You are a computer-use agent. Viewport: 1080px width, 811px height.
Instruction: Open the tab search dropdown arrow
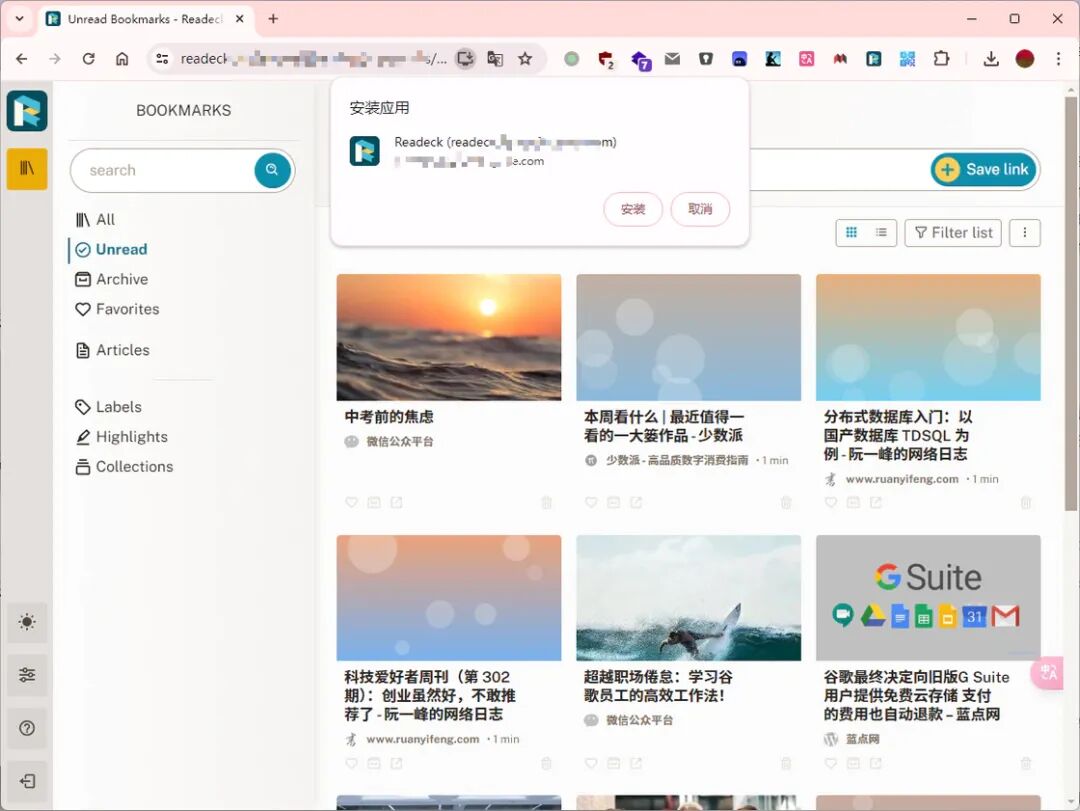[x=19, y=19]
